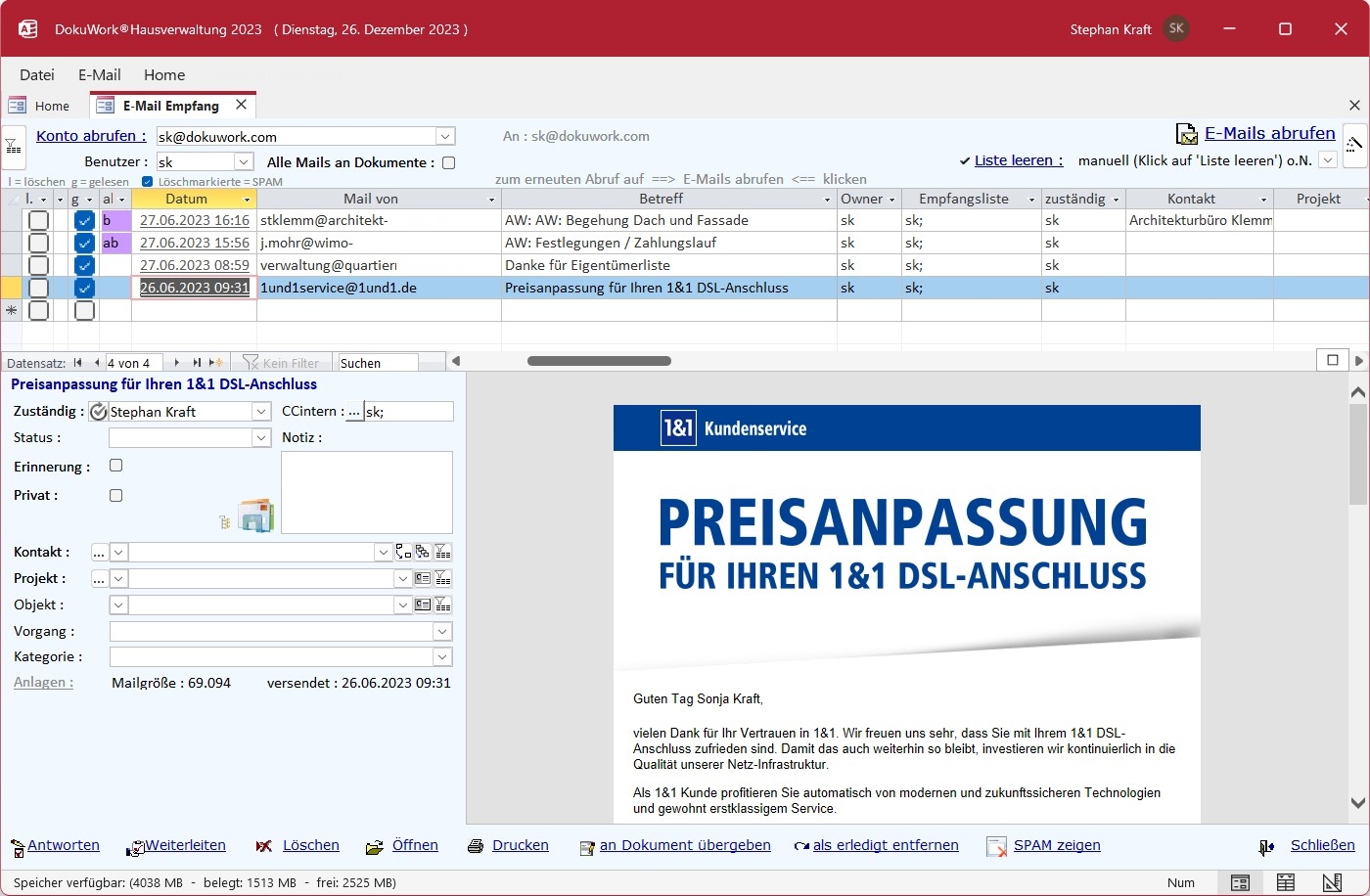Viewport: 1370px width, 896px height.
Task: Enable the Erinnerung checkbox
Action: tap(116, 466)
